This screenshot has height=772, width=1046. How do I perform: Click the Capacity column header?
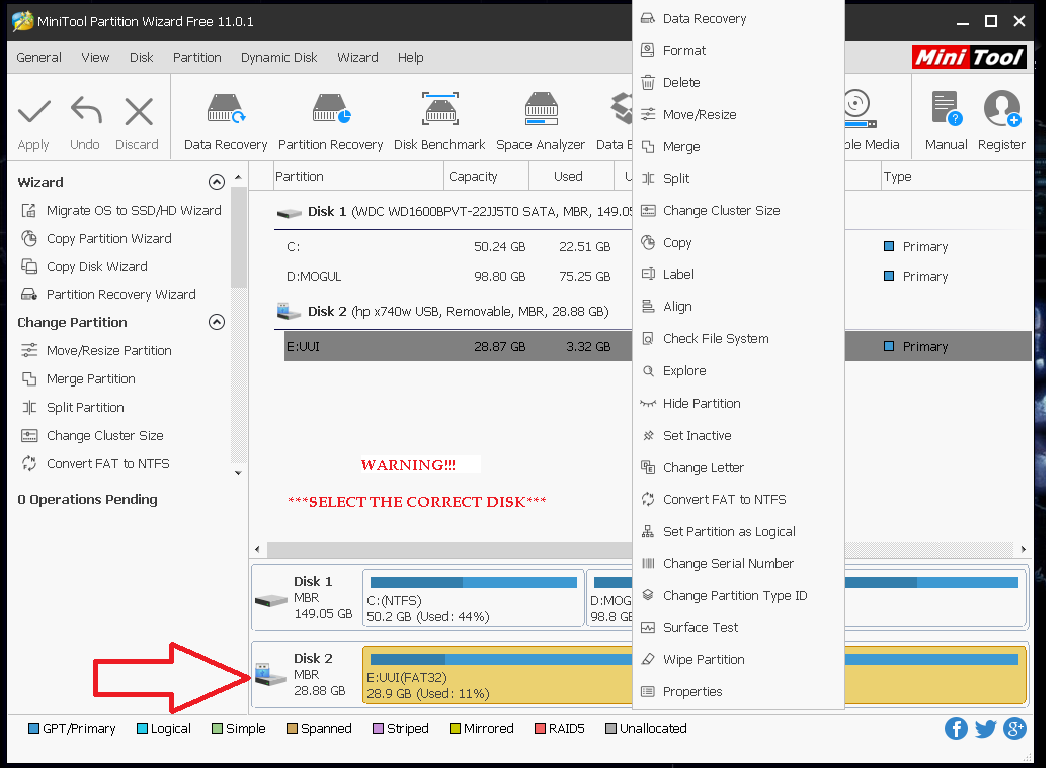[486, 177]
